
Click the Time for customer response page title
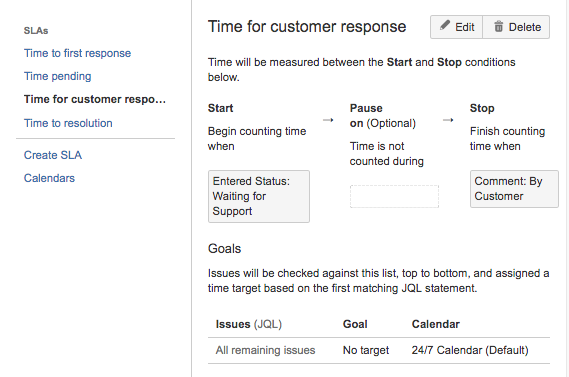(307, 26)
